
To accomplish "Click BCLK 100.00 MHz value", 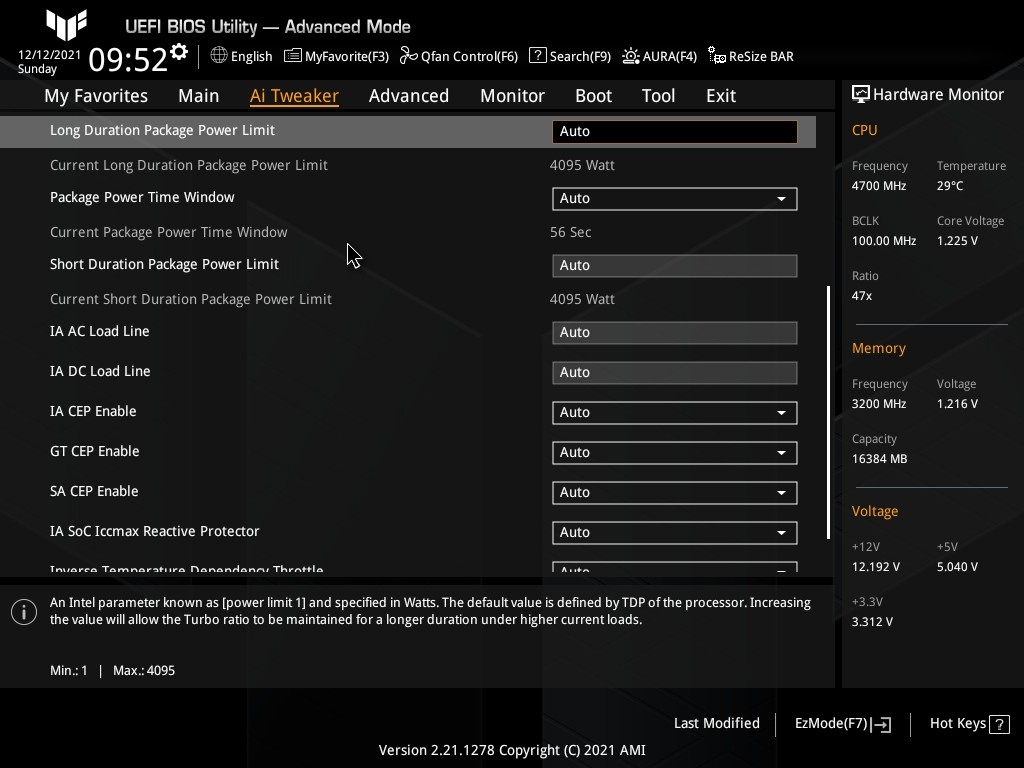I will 884,240.
